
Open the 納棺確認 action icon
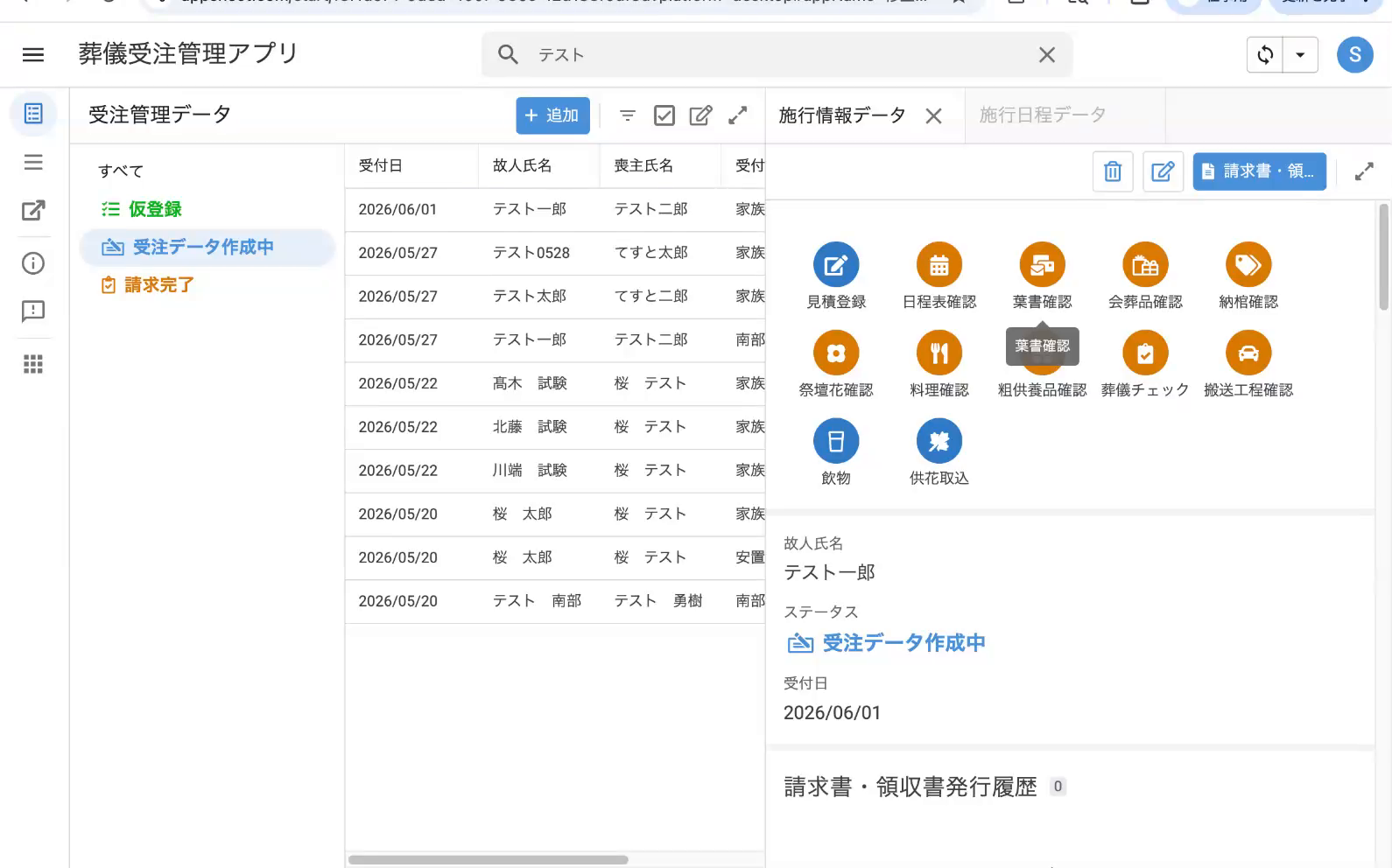[1248, 265]
